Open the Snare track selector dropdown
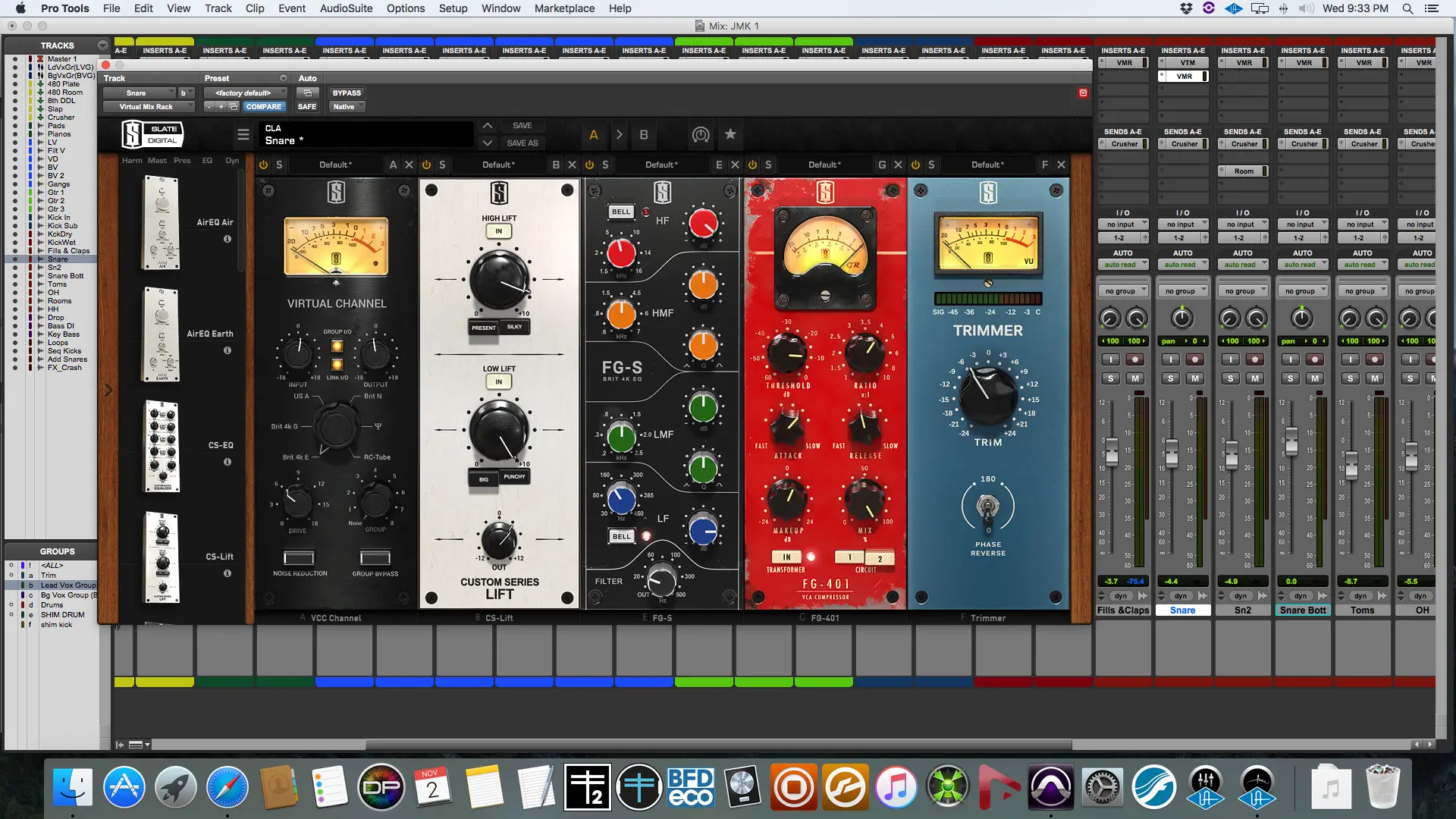The width and height of the screenshot is (1456, 819). point(140,93)
